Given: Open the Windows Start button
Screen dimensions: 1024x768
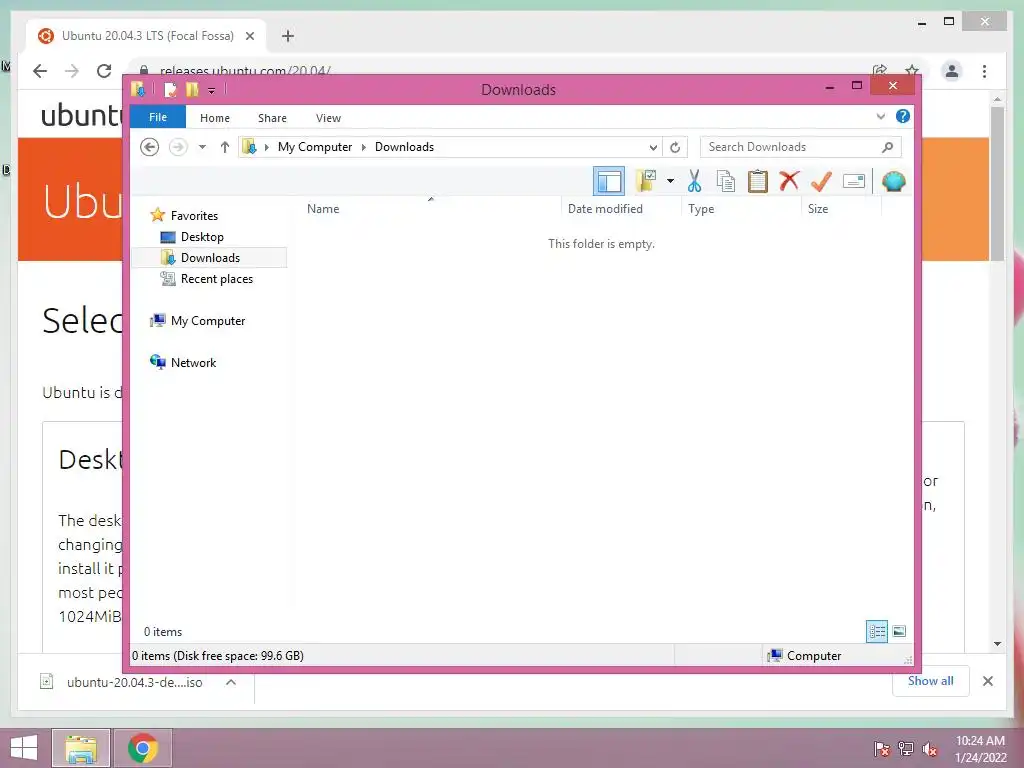Looking at the screenshot, I should [24, 748].
